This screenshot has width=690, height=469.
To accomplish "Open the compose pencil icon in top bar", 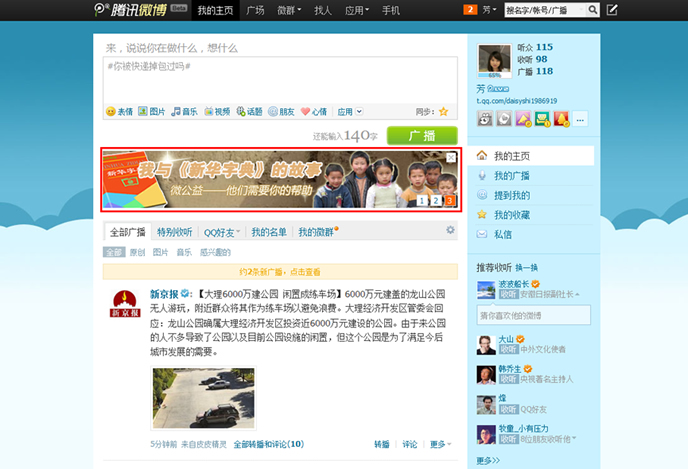I will [612, 10].
